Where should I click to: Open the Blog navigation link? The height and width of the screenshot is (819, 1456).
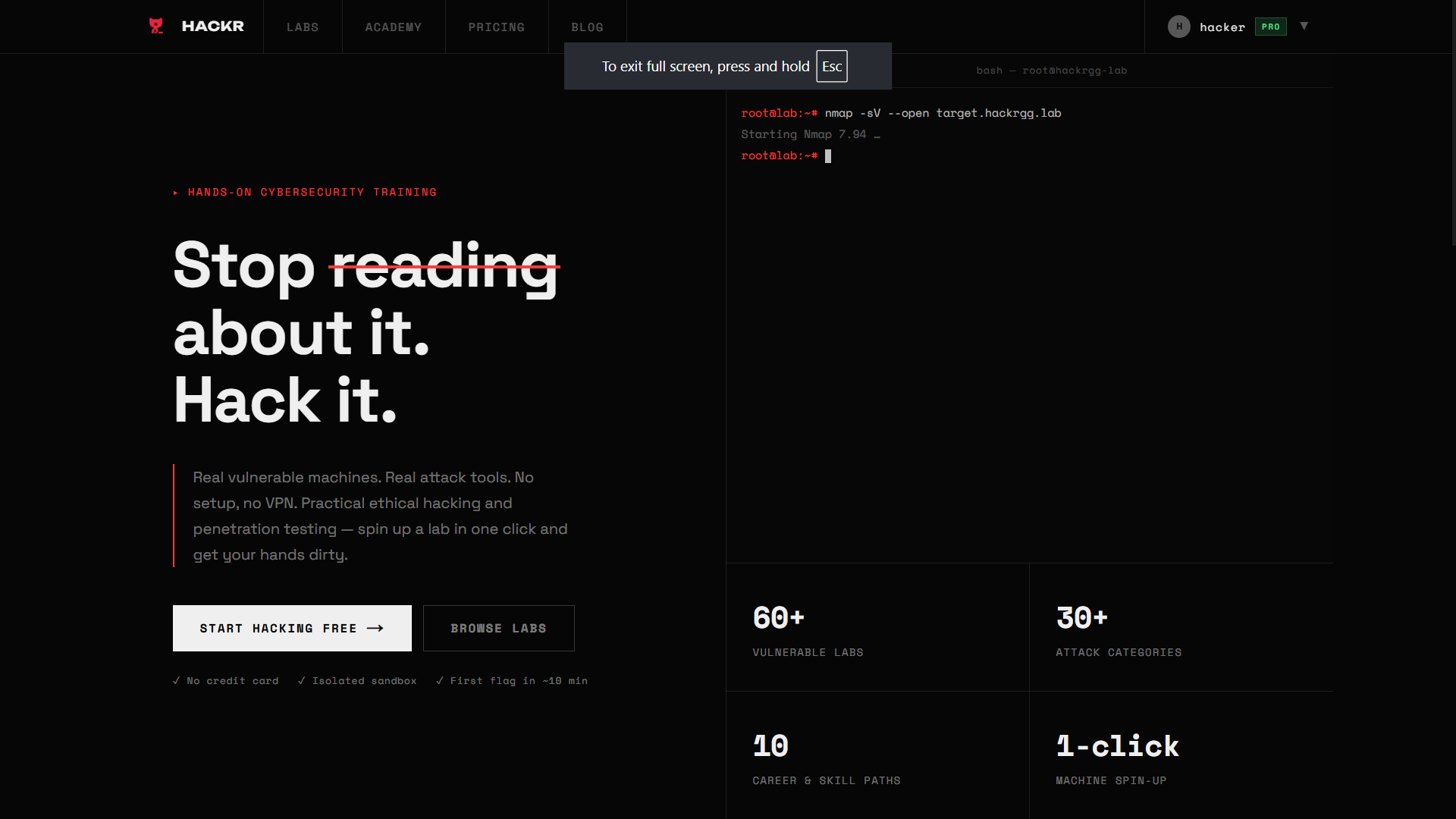pos(587,27)
